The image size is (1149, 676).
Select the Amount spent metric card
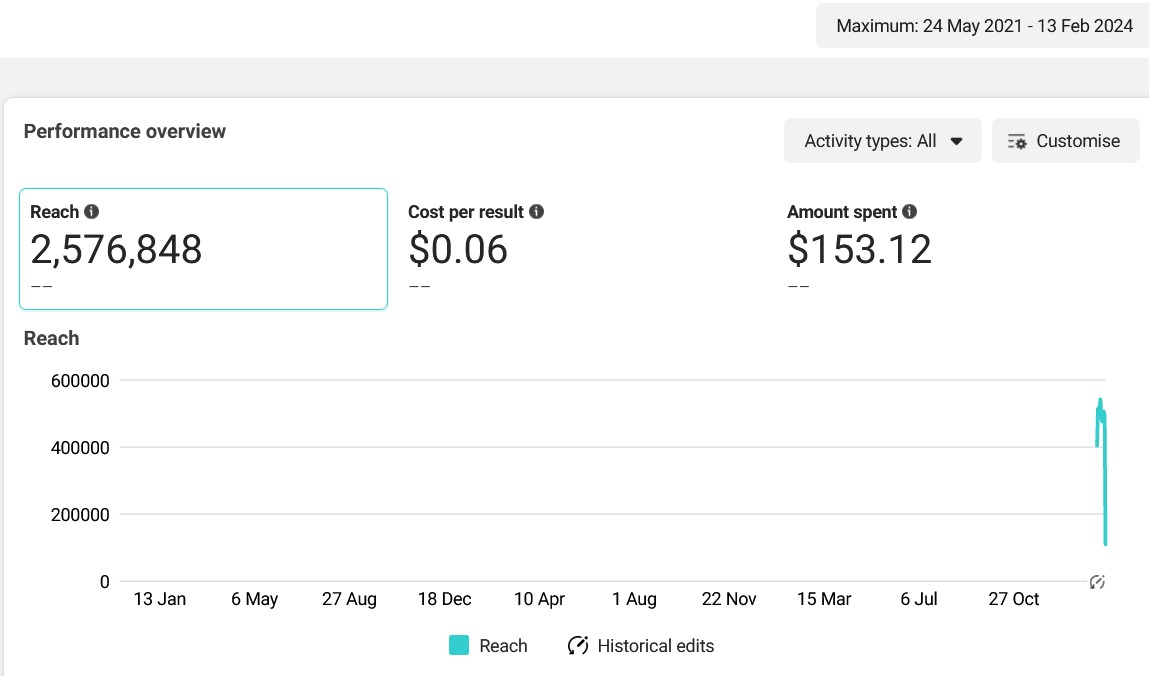pyautogui.click(x=960, y=249)
